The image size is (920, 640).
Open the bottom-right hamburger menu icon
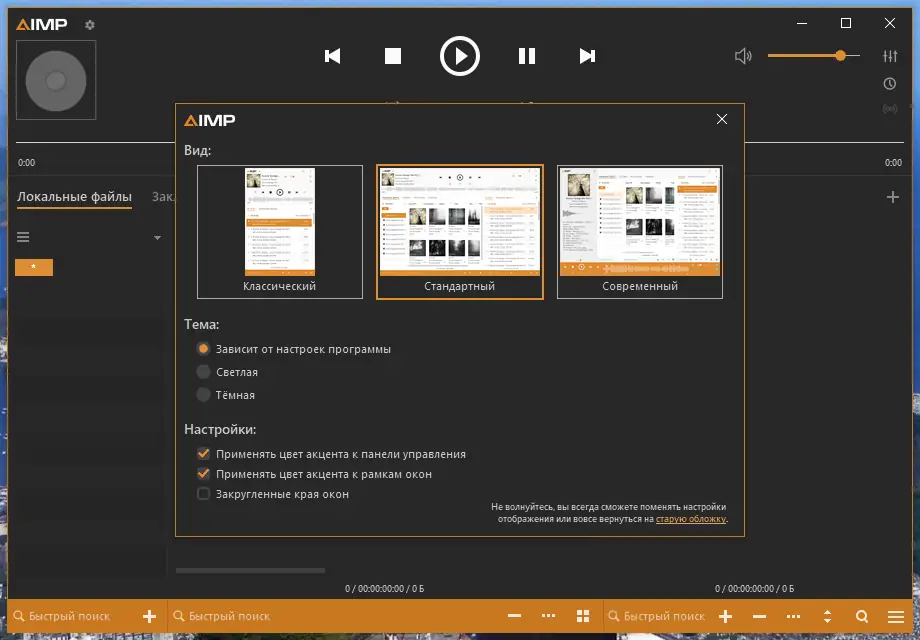895,616
